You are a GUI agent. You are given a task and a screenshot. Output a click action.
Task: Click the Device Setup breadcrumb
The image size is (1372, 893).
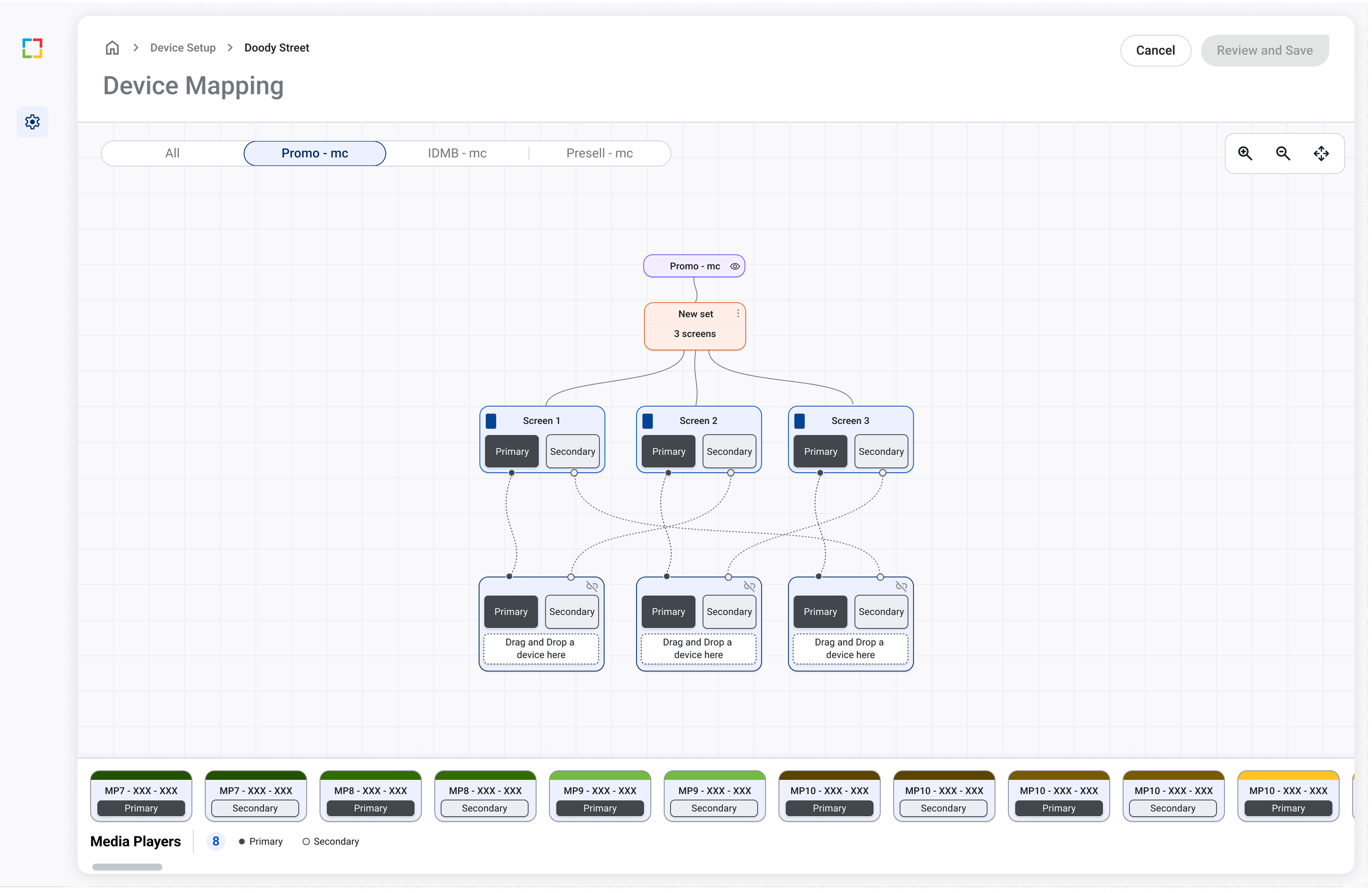point(183,48)
